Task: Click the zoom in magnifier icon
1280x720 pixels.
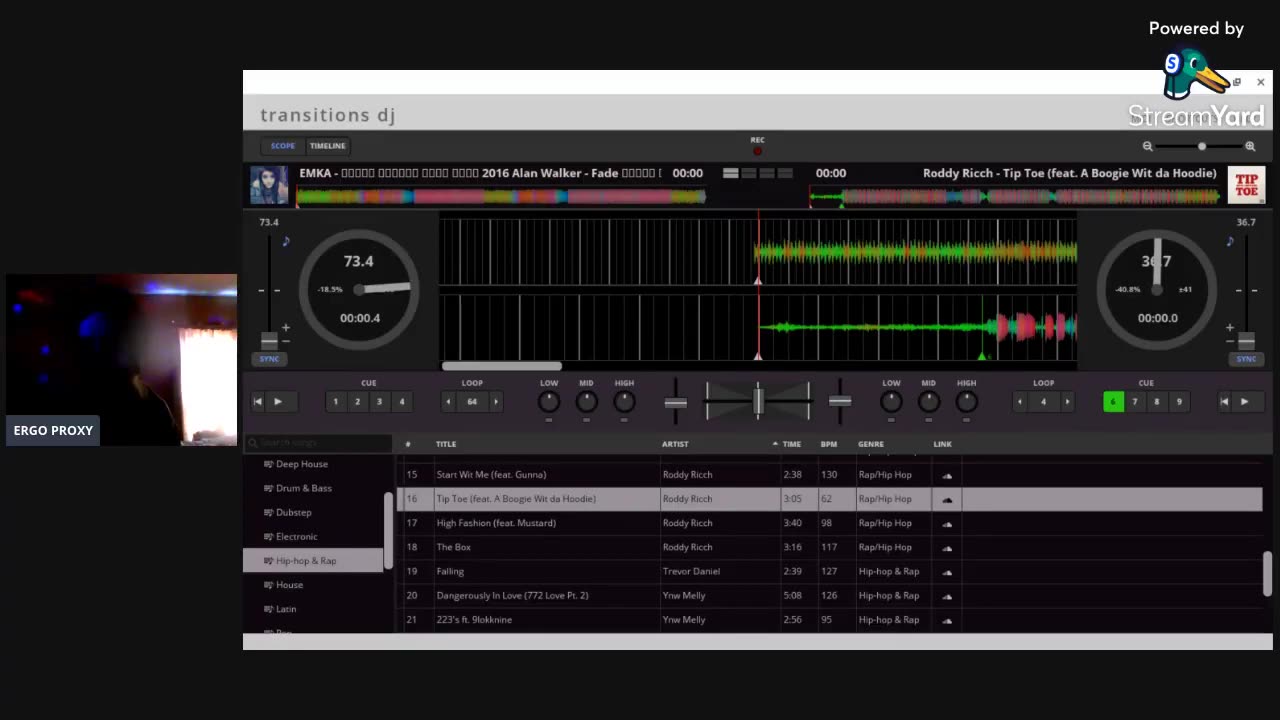Action: (1250, 146)
